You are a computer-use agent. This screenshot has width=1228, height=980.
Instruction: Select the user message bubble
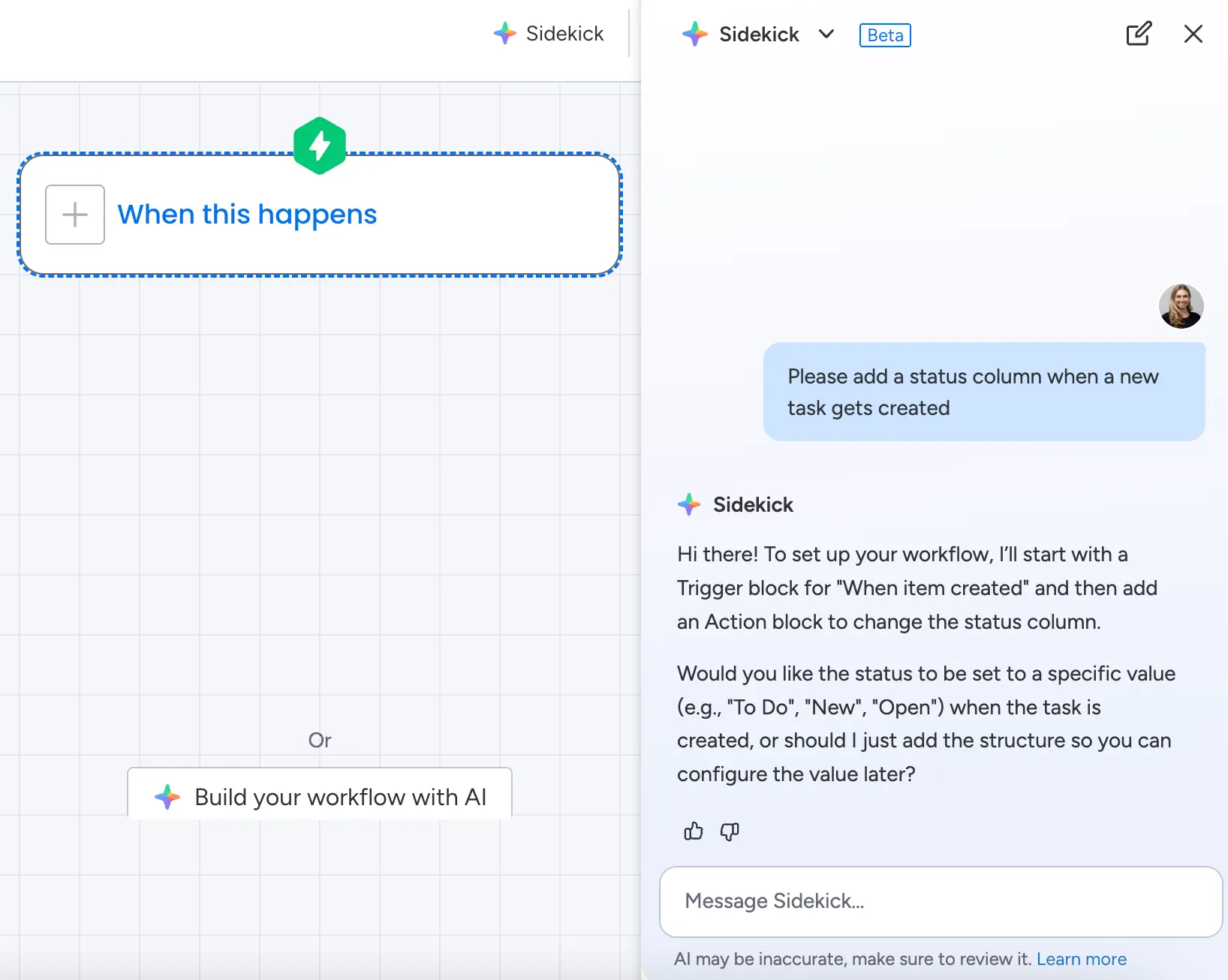[x=984, y=392]
